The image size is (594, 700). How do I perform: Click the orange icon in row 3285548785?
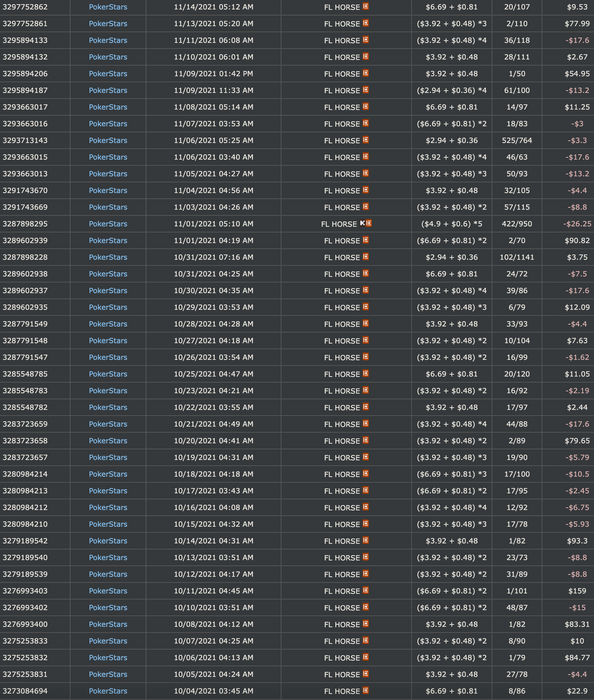pos(366,373)
